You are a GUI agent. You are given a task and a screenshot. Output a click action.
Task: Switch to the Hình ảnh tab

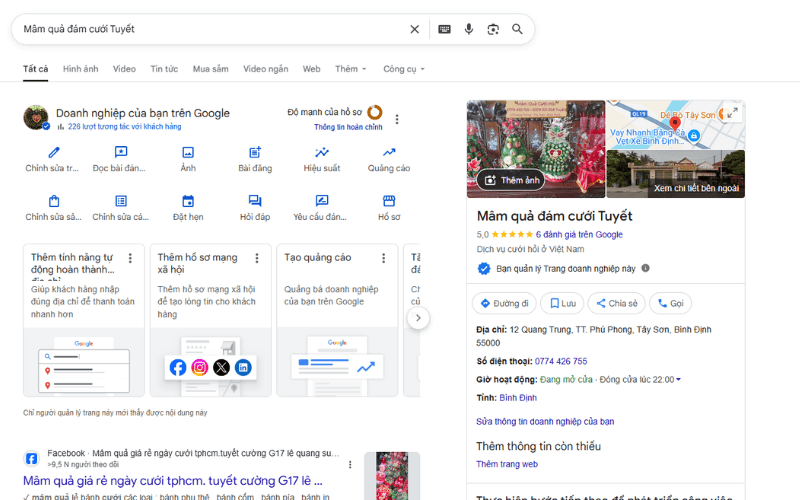point(80,69)
